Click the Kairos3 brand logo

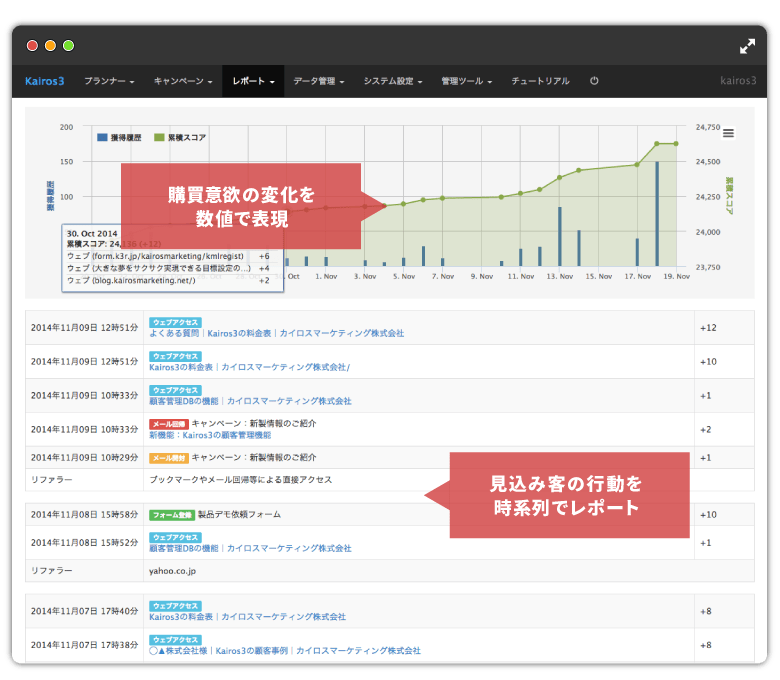click(x=44, y=81)
